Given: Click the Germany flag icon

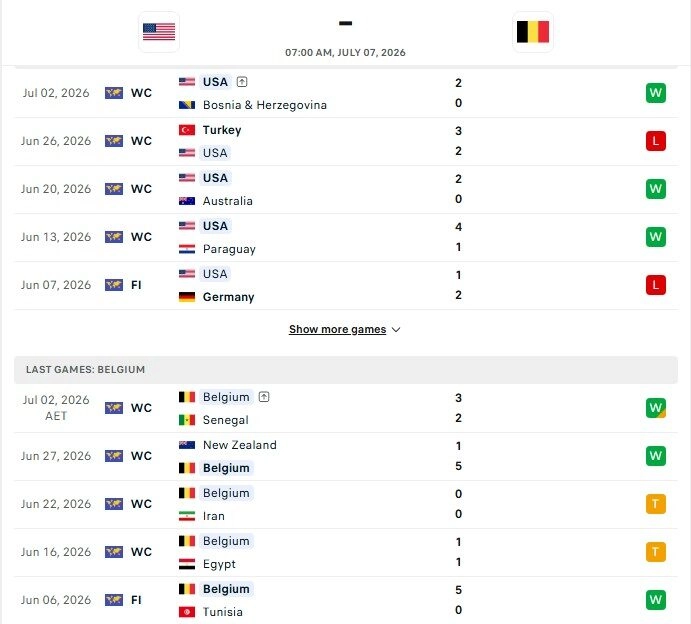Looking at the screenshot, I should pos(187,297).
